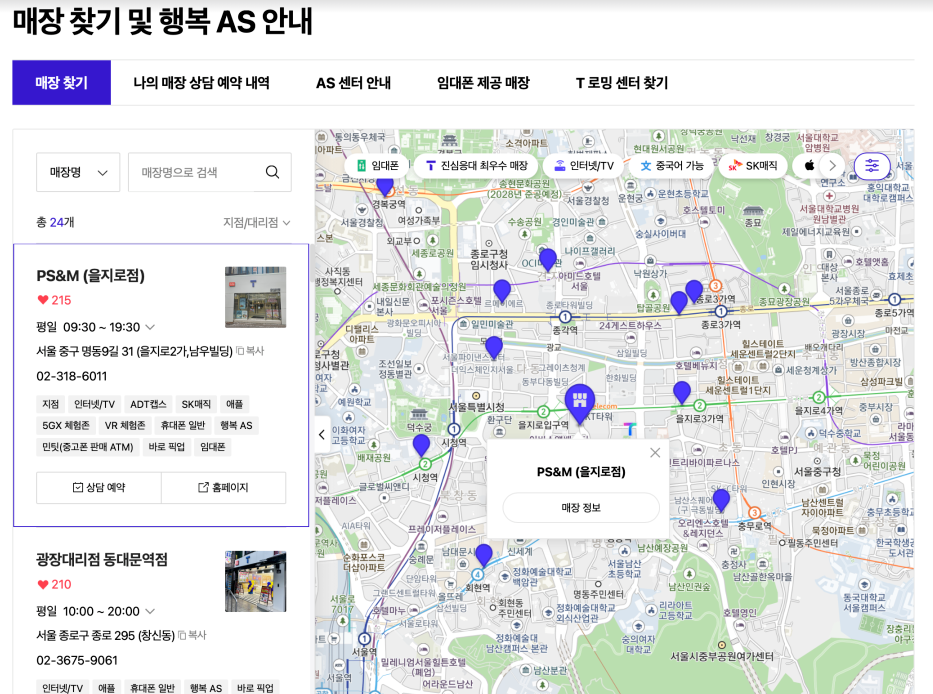The height and width of the screenshot is (694, 933).
Task: Click the map pin near 일민미술관 청계천
Action: pyautogui.click(x=494, y=348)
